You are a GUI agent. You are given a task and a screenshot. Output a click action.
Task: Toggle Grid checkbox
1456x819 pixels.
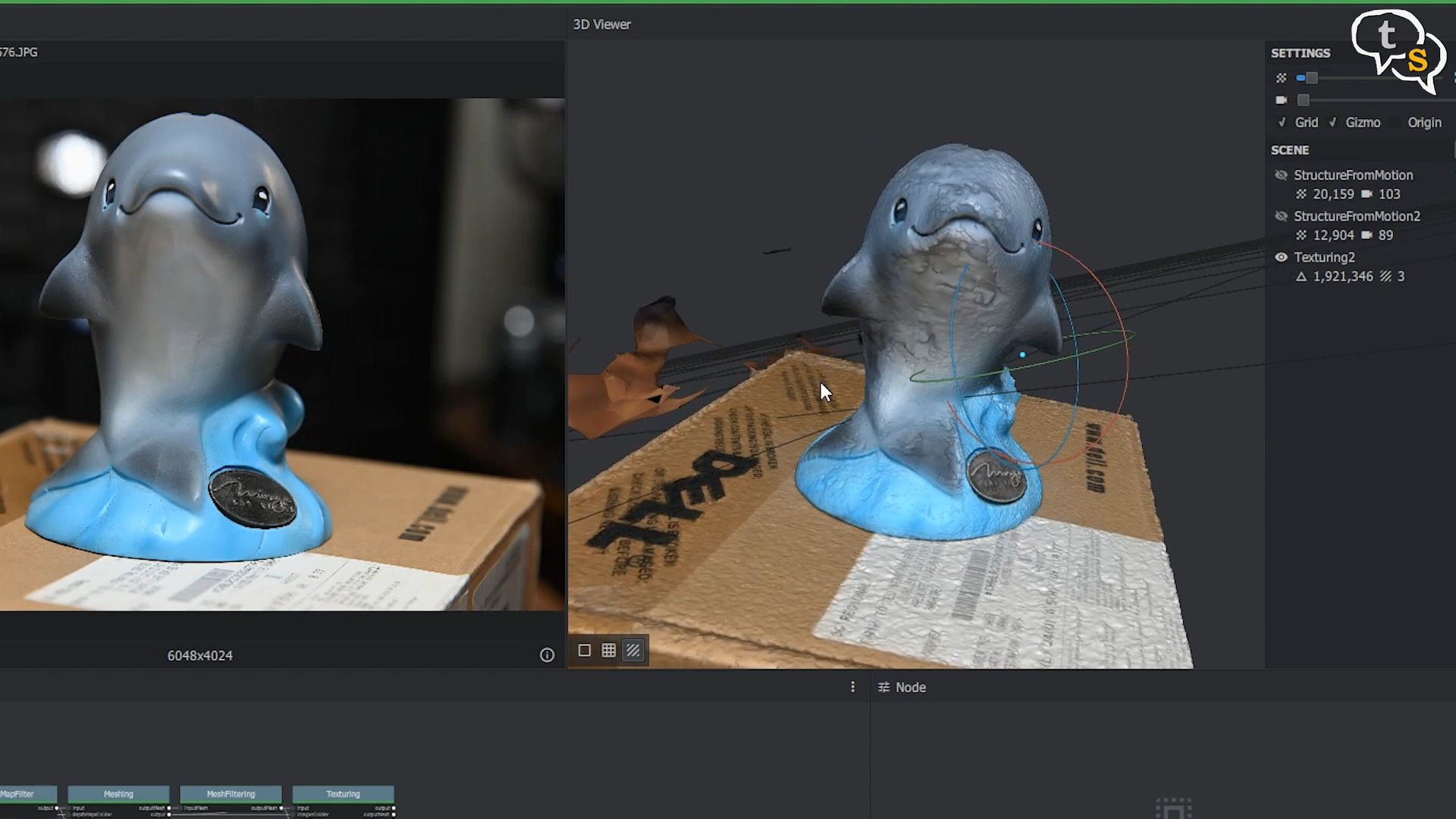(x=1282, y=122)
